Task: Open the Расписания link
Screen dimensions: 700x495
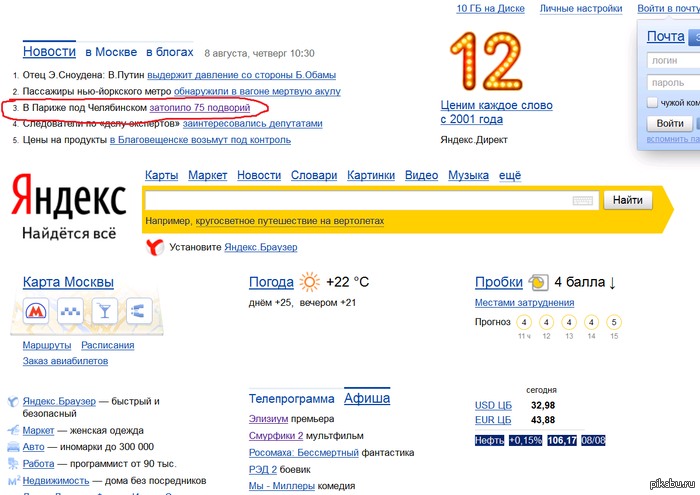Action: (108, 345)
